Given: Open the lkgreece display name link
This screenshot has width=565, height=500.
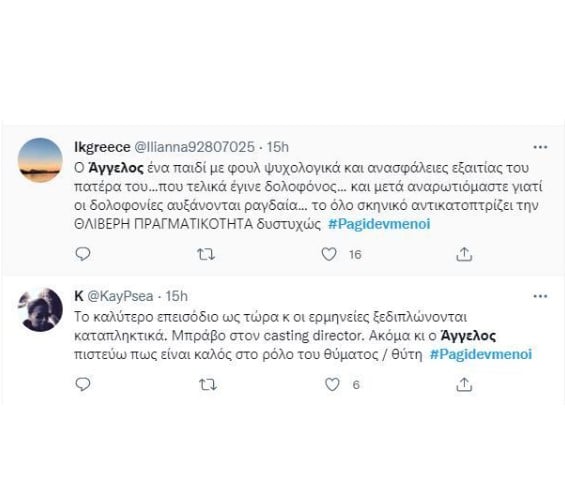Looking at the screenshot, I should [x=102, y=147].
